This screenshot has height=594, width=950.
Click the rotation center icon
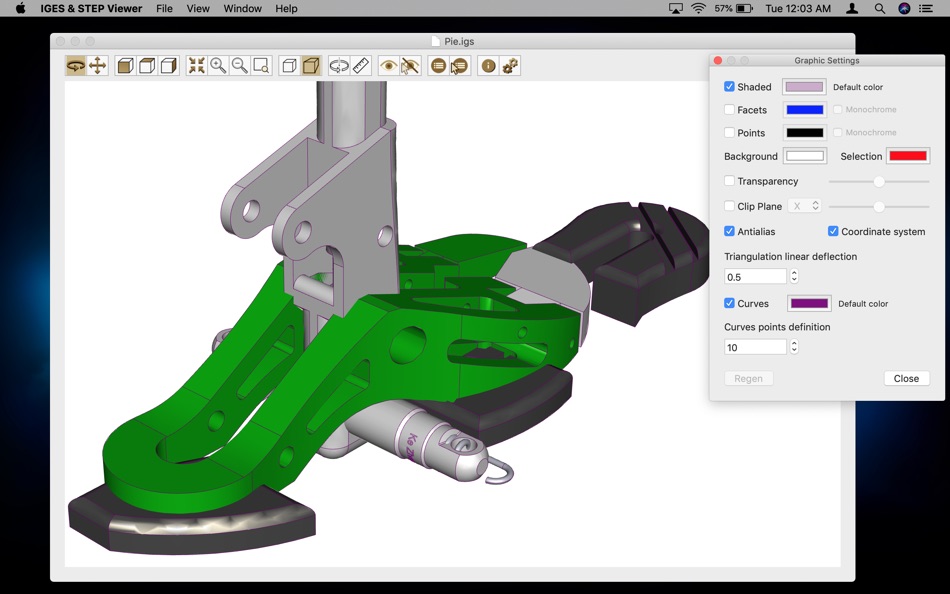(x=339, y=65)
